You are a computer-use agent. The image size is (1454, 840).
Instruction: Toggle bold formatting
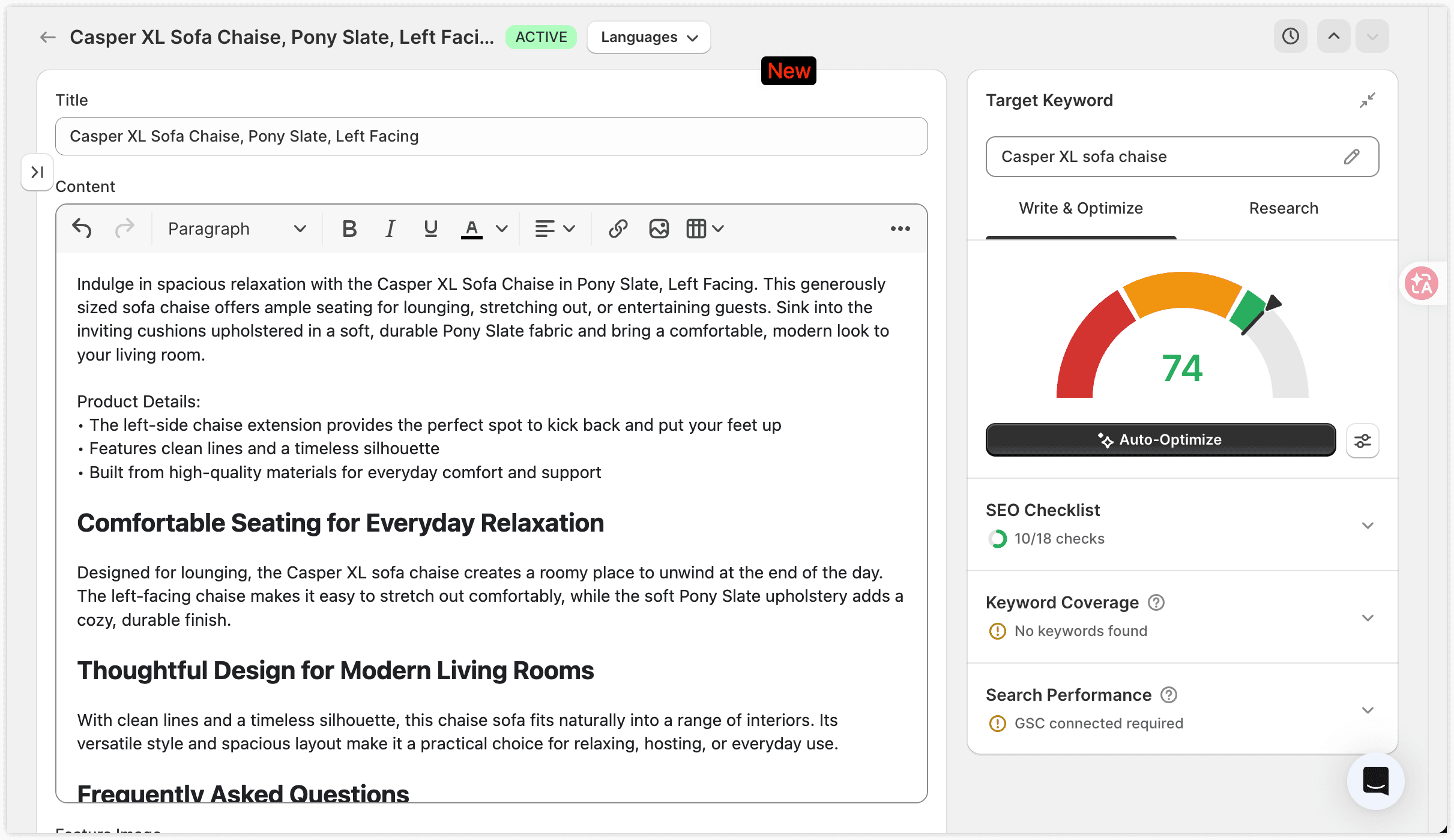pos(349,229)
